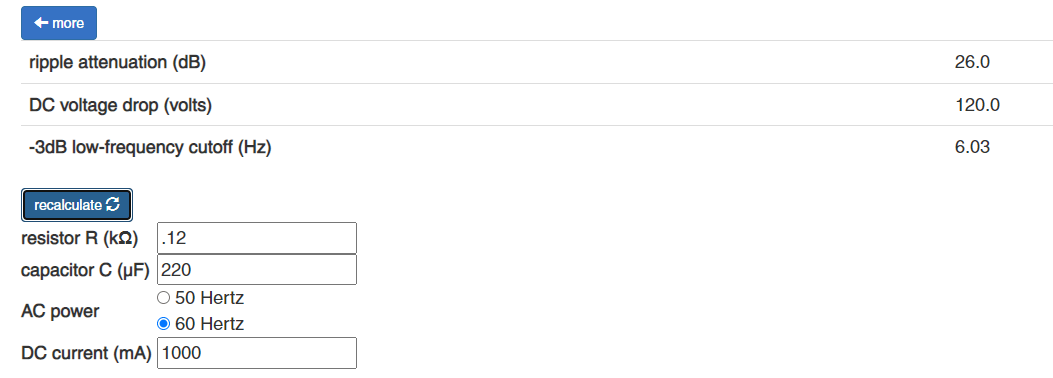1053x378 pixels.
Task: Click the AC power label
Action: [60, 312]
